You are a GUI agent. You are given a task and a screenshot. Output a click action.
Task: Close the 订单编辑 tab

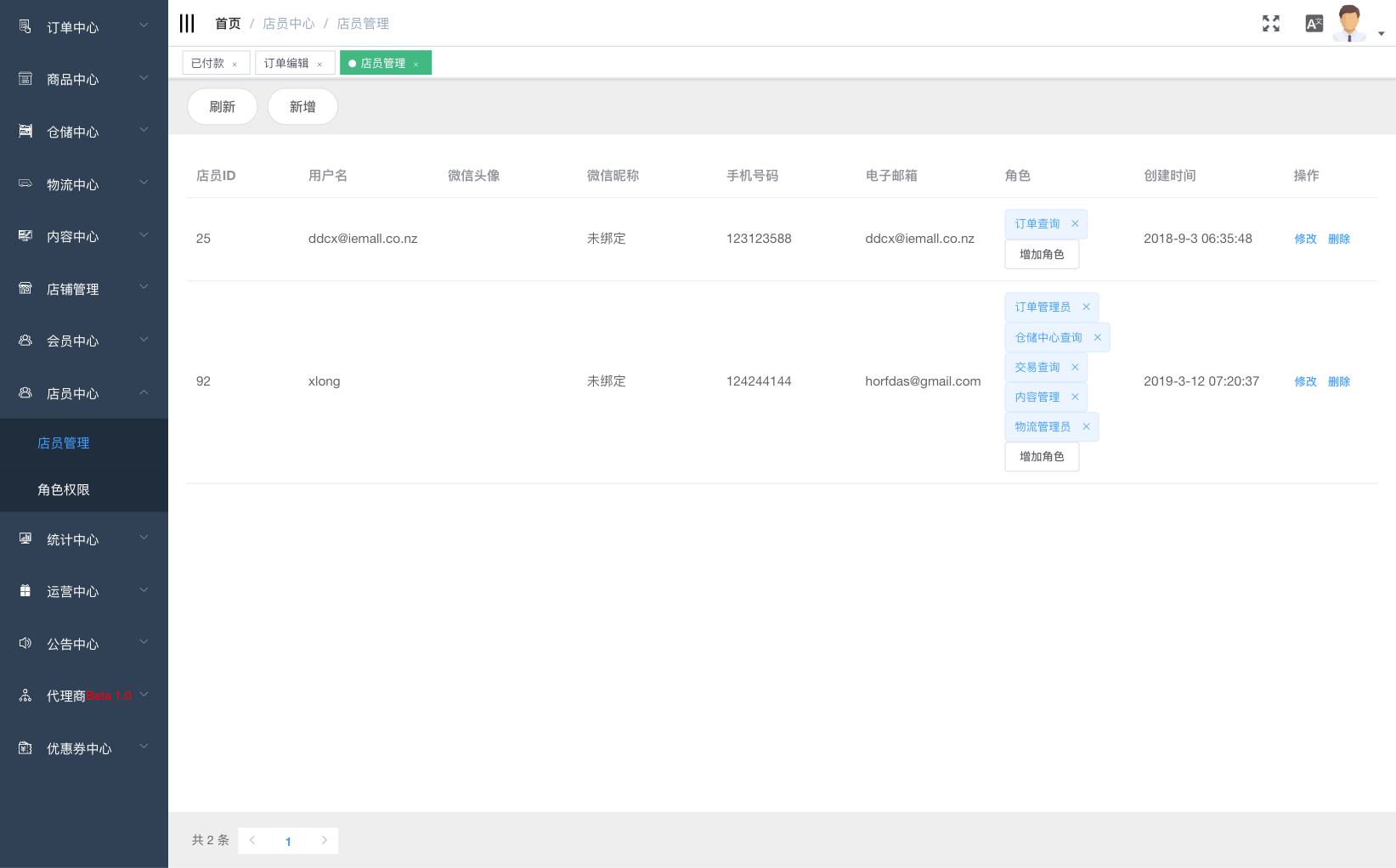319,65
